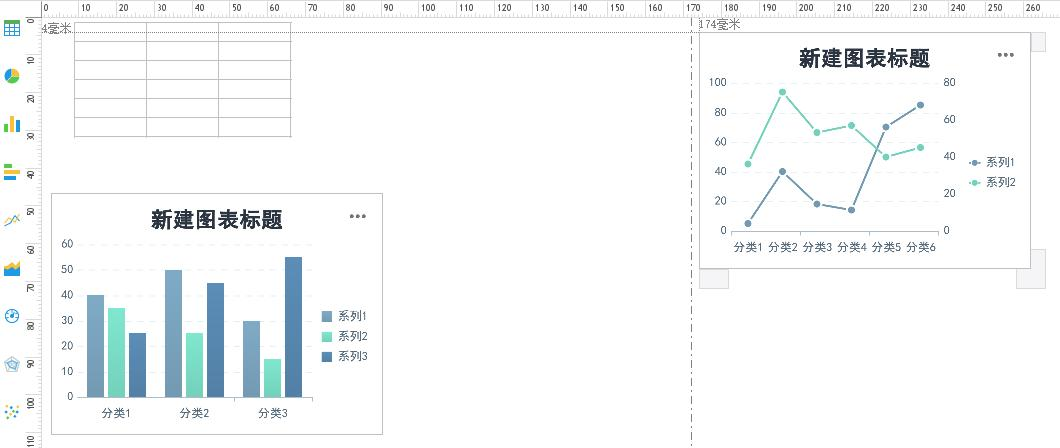The image size is (1060, 448).
Task: Select the horizontal bar chart icon
Action: [11, 172]
